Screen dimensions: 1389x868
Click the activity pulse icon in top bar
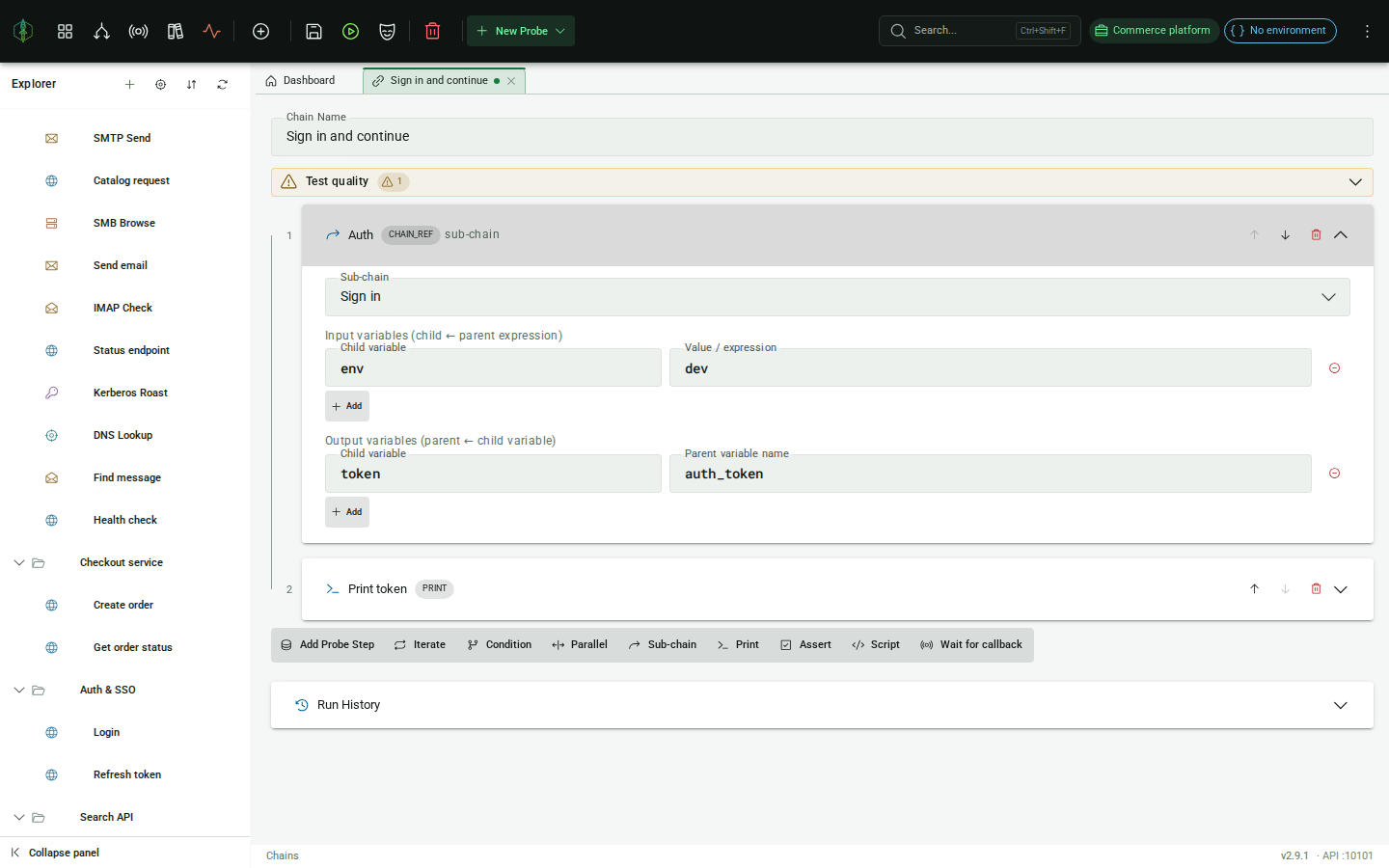[211, 31]
